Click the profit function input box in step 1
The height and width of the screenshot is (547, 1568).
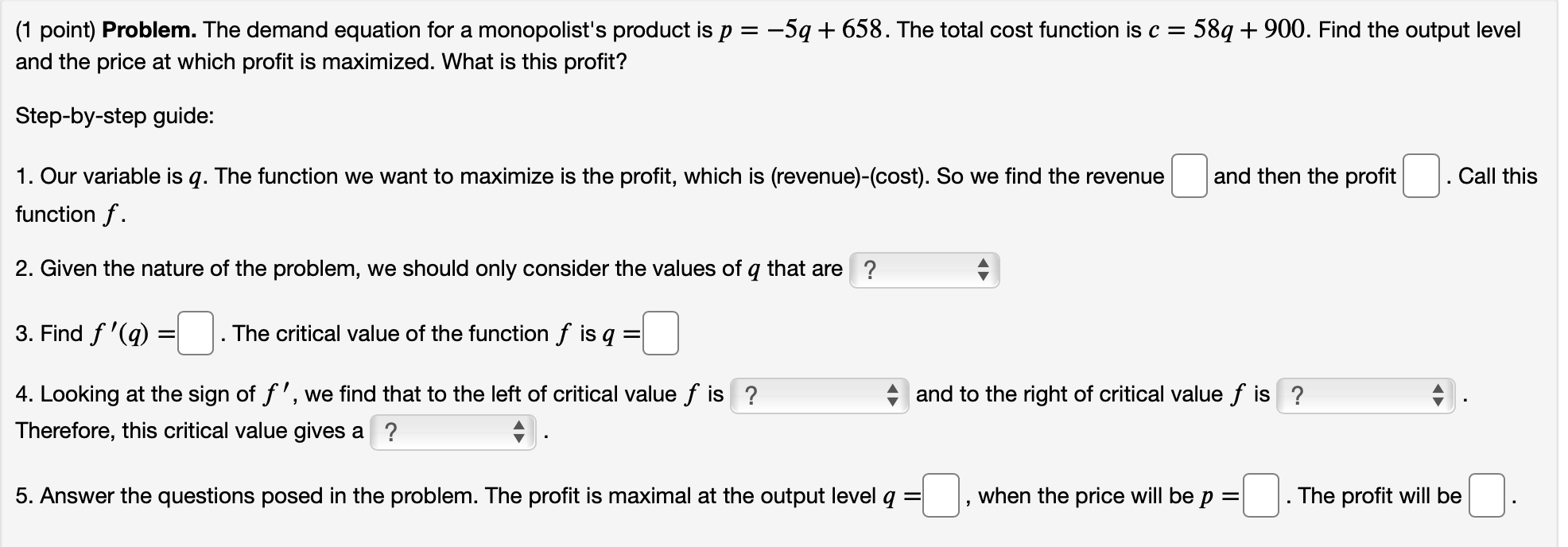[x=1422, y=177]
